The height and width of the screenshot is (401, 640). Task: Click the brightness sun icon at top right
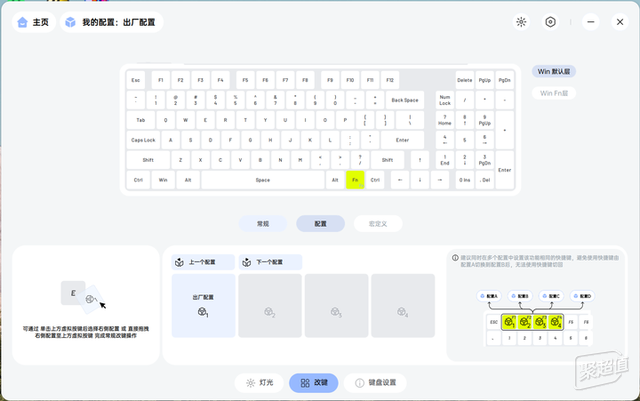(521, 22)
